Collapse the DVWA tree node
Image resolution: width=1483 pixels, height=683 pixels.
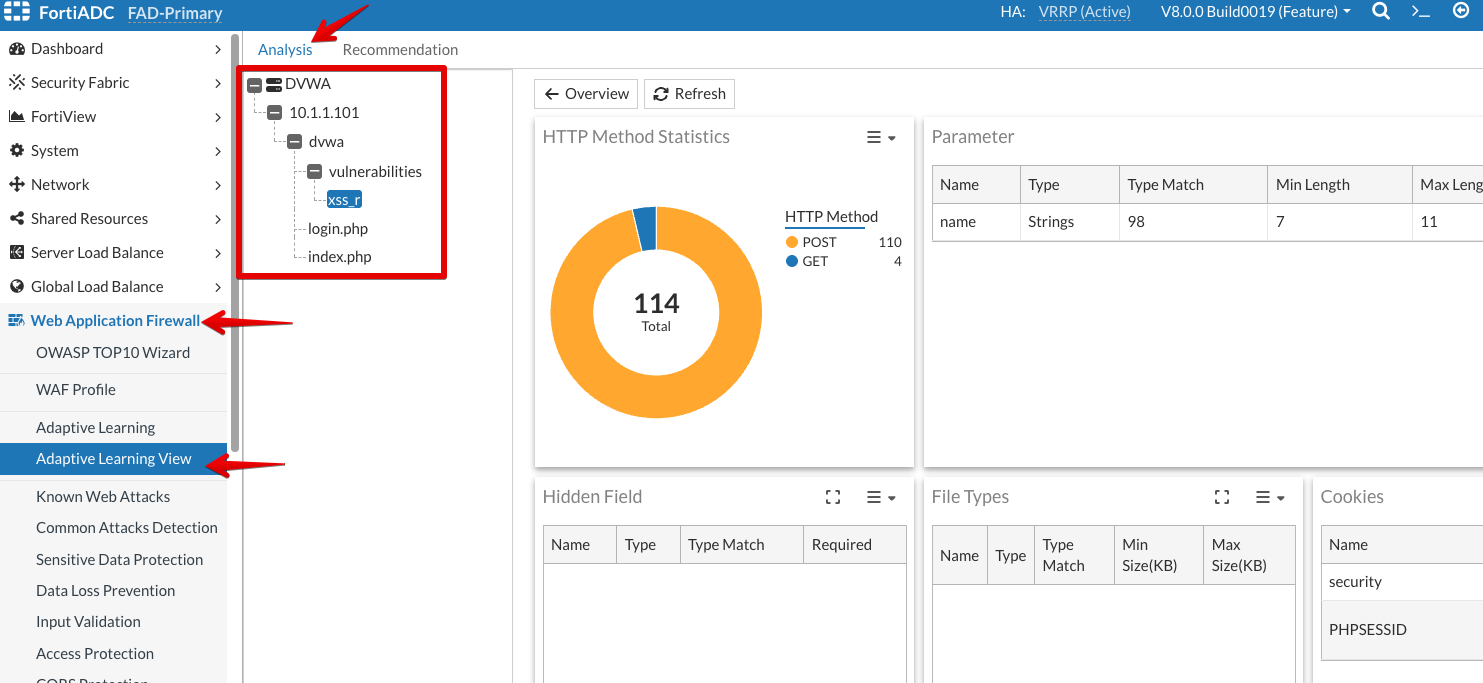pos(254,85)
